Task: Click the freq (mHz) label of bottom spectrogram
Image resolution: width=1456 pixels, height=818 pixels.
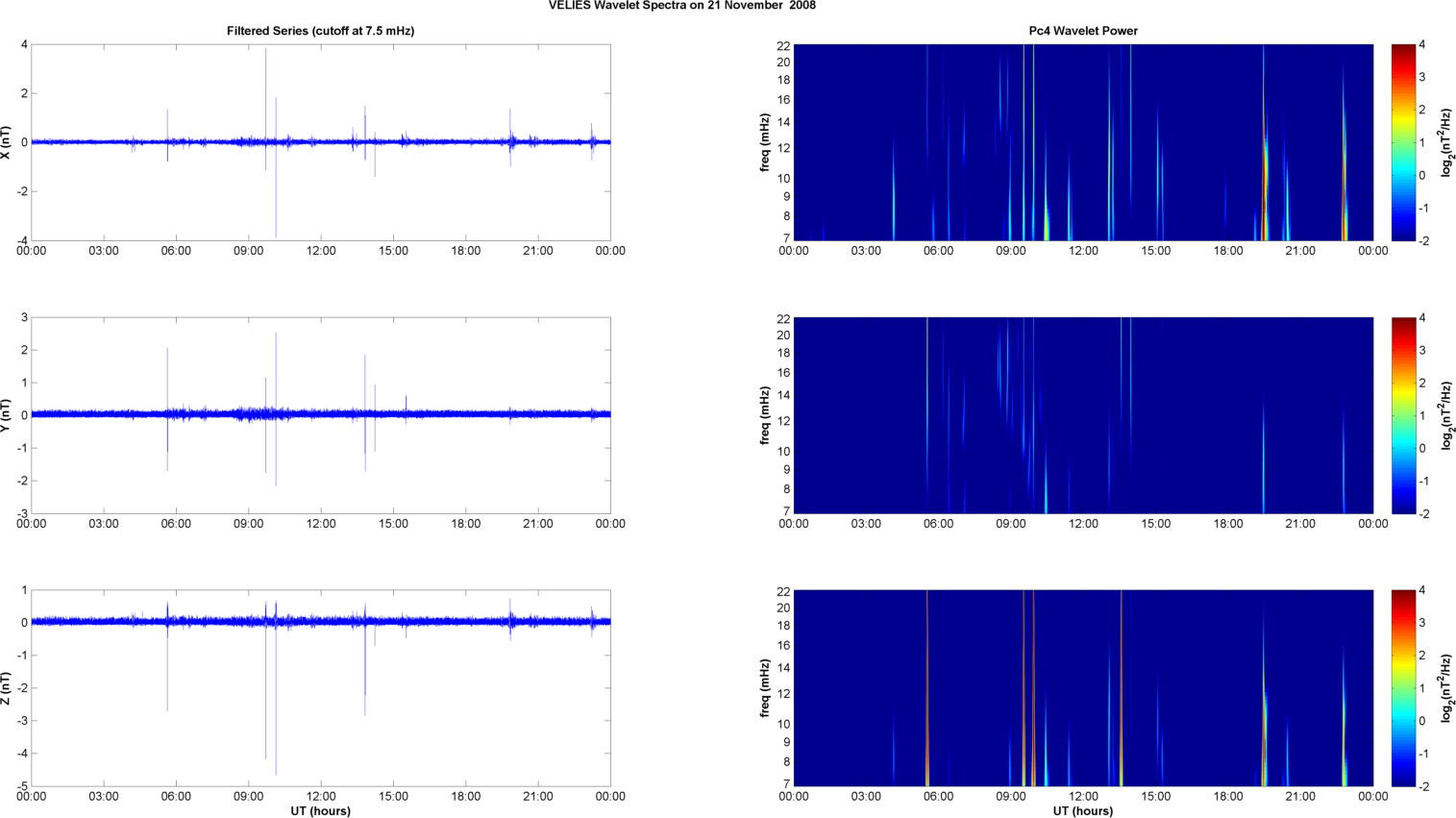Action: 765,688
